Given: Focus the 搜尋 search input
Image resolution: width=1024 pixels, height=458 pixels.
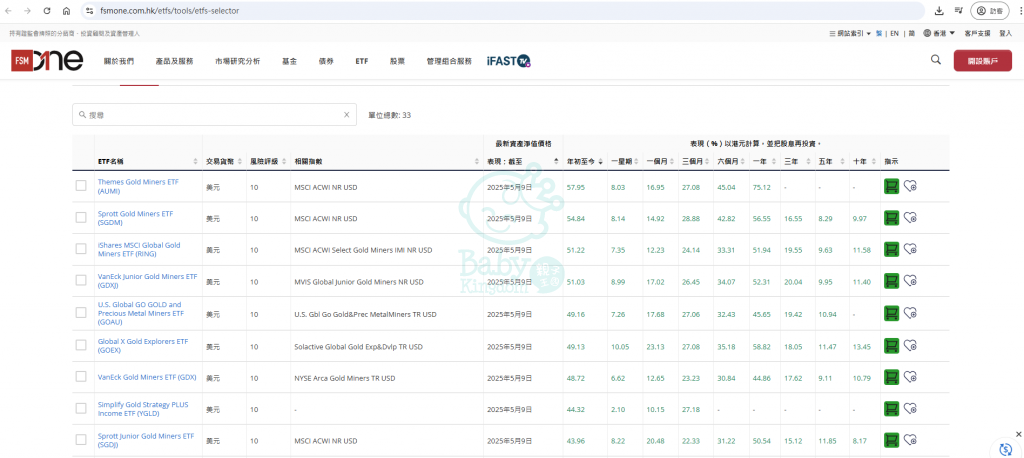Looking at the screenshot, I should (214, 114).
